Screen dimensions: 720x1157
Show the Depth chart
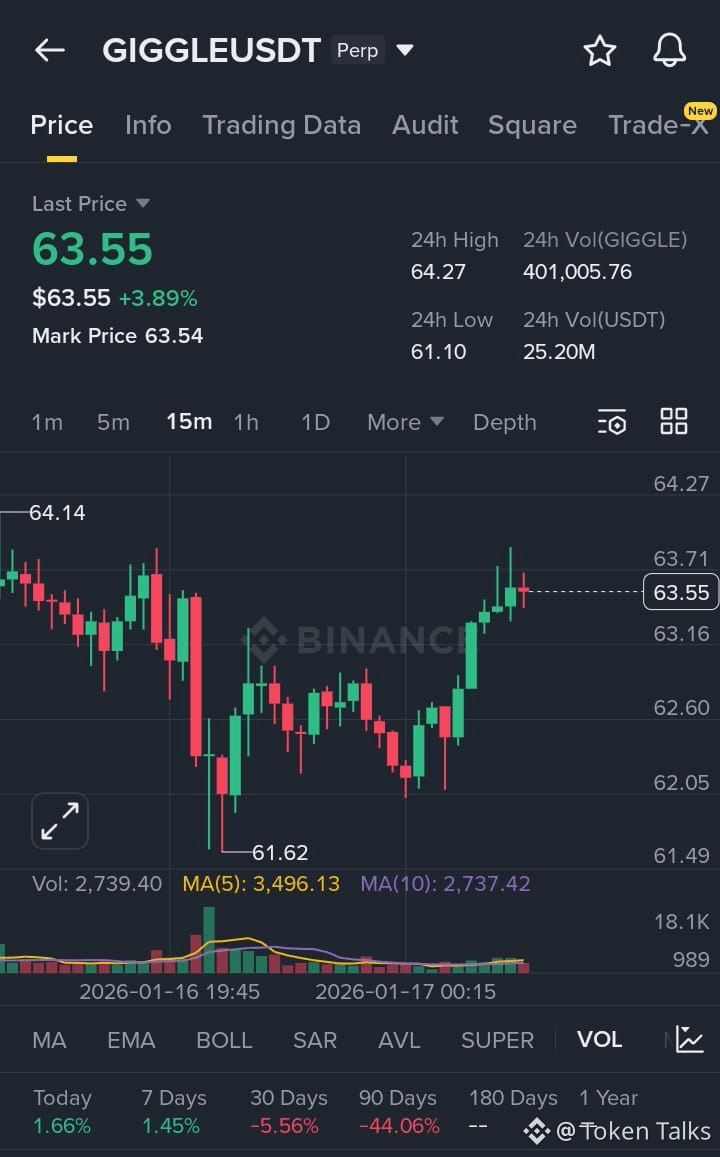(x=504, y=422)
